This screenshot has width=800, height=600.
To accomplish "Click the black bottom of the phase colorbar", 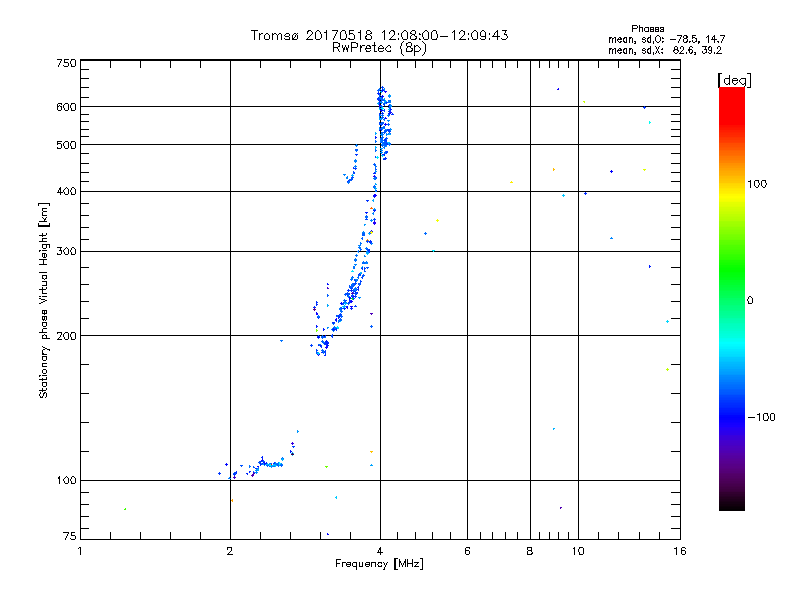I will [x=732, y=503].
